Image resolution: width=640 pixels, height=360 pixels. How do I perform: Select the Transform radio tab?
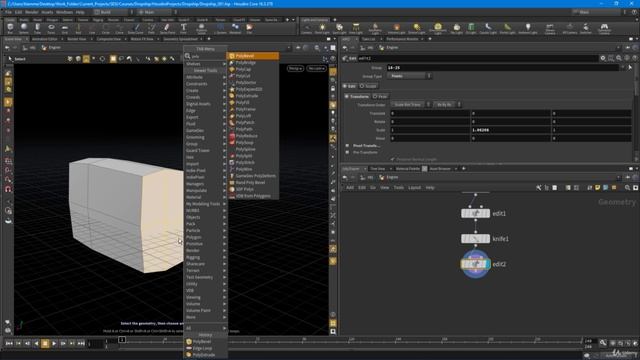[x=357, y=97]
